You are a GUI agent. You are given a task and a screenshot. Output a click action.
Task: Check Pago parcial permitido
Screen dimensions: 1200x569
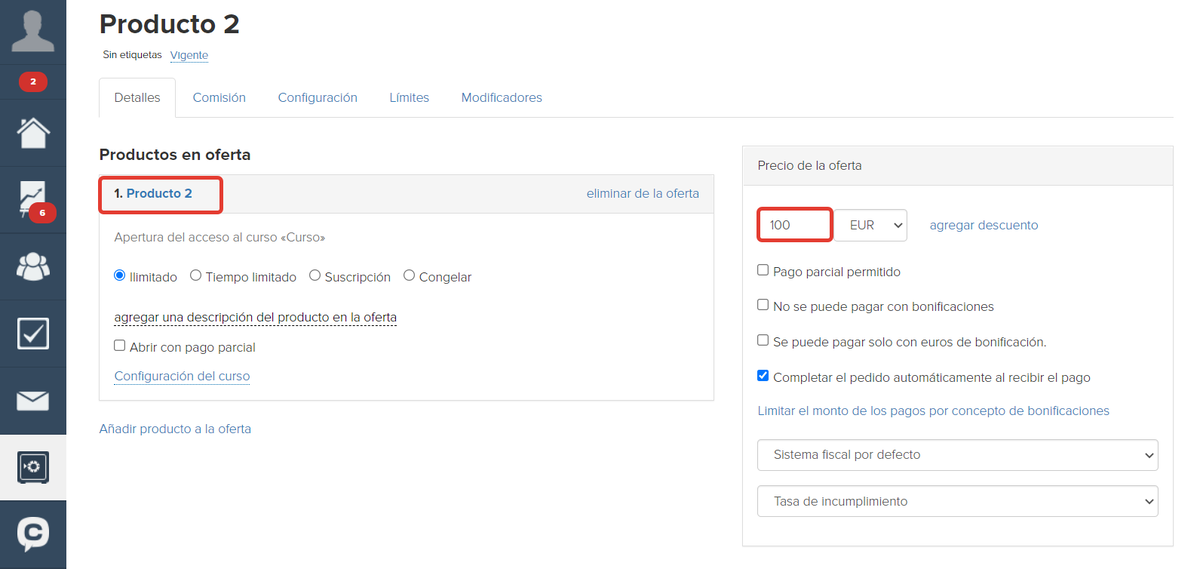pyautogui.click(x=763, y=270)
